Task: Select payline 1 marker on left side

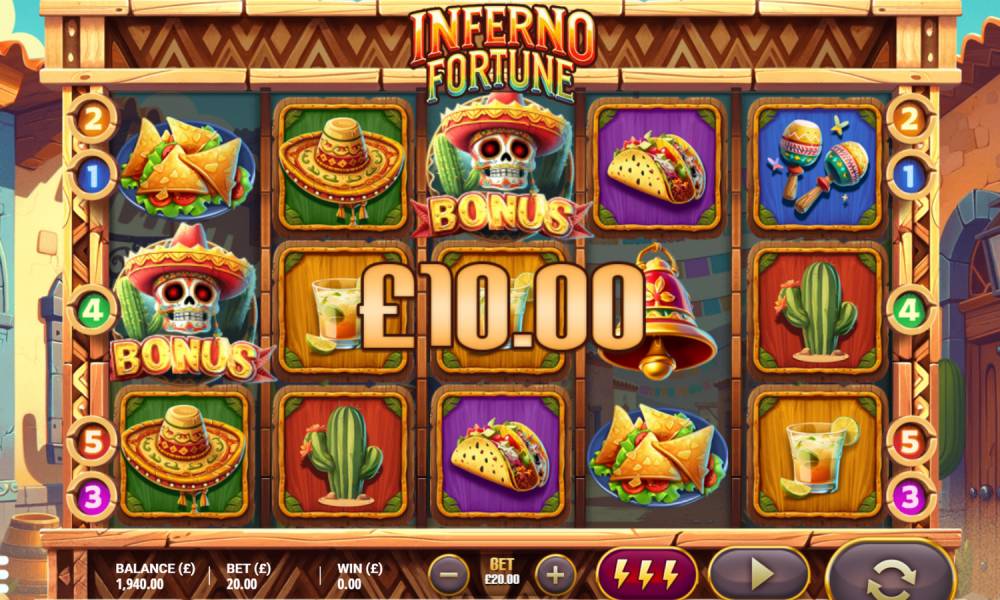Action: (x=93, y=175)
